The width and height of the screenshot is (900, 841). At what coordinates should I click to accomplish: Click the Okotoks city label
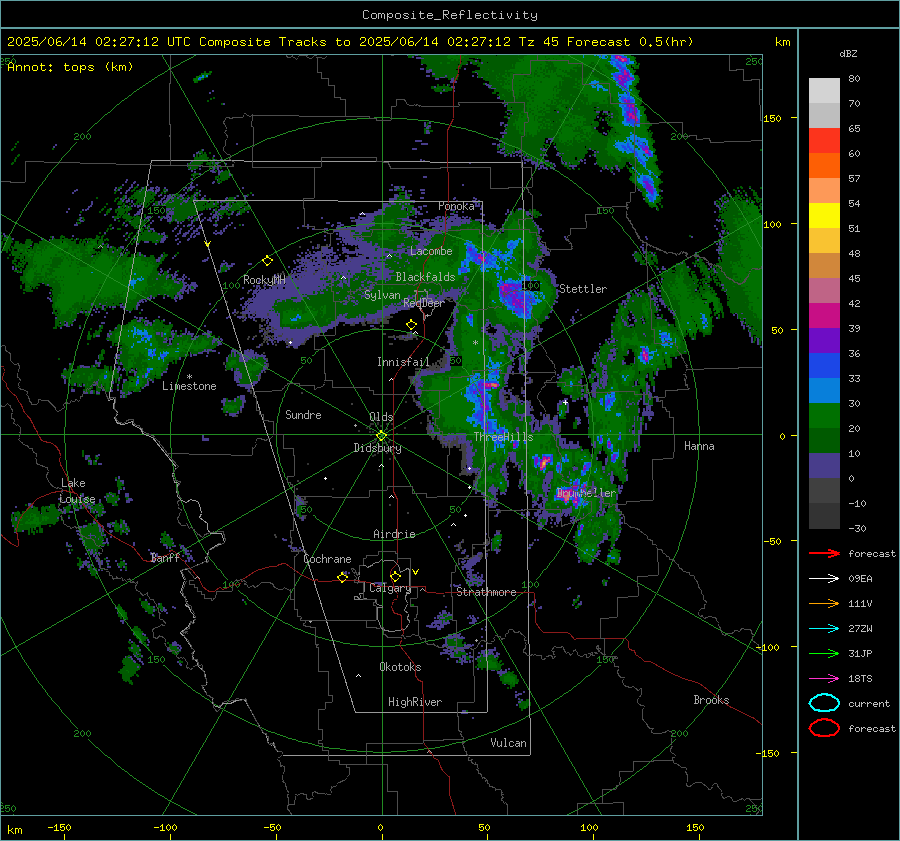[400, 667]
